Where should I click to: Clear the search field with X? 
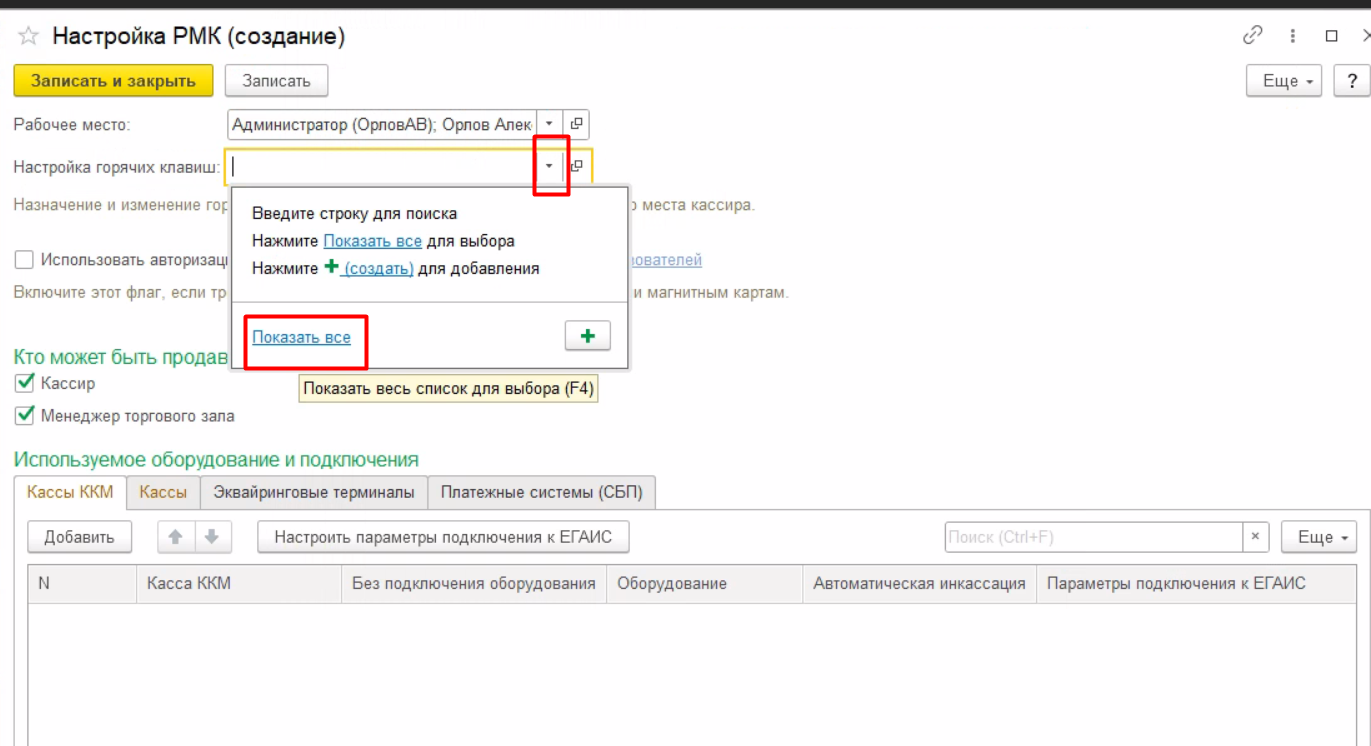point(1255,537)
